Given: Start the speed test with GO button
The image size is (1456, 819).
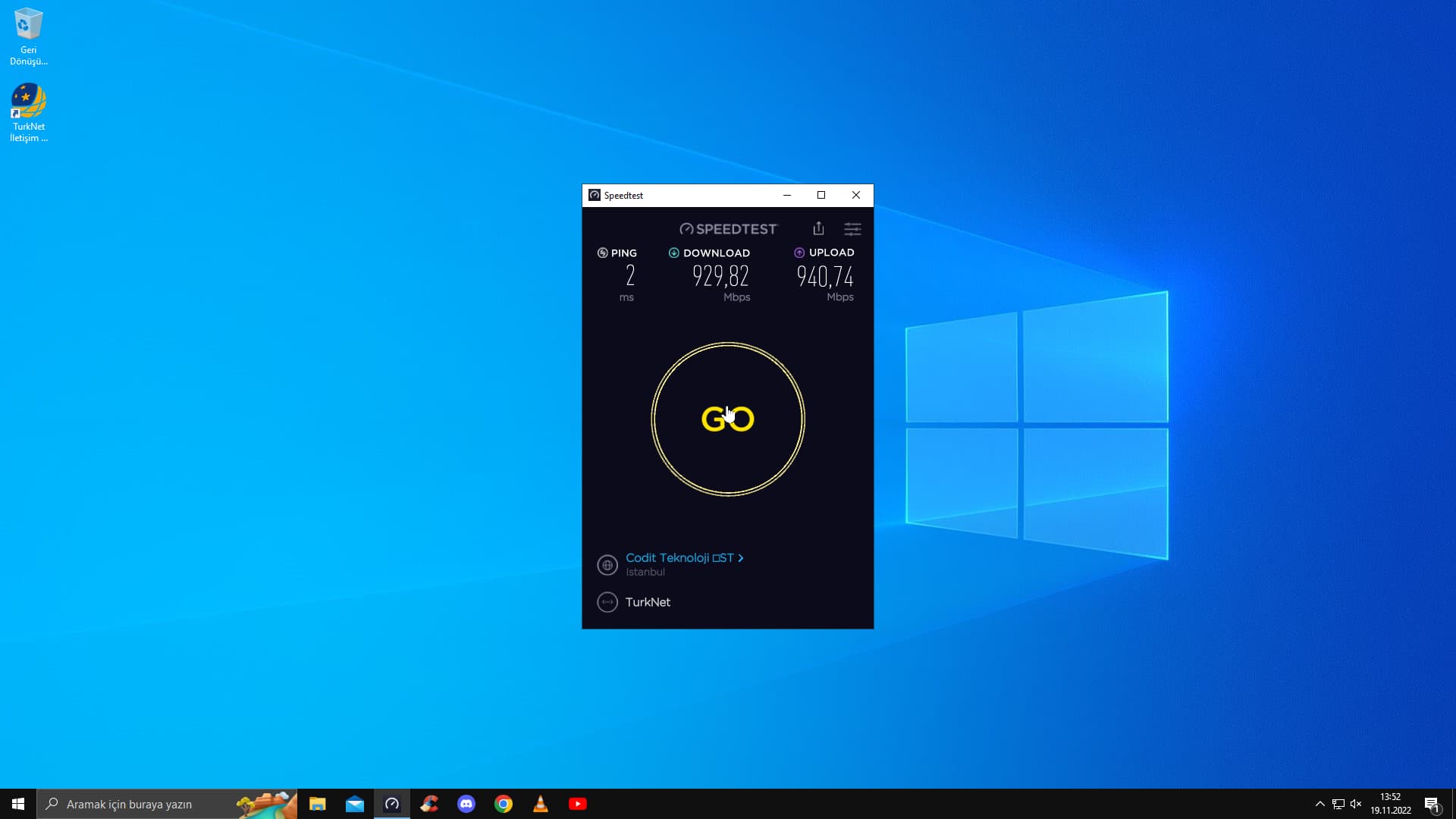Looking at the screenshot, I should [728, 419].
